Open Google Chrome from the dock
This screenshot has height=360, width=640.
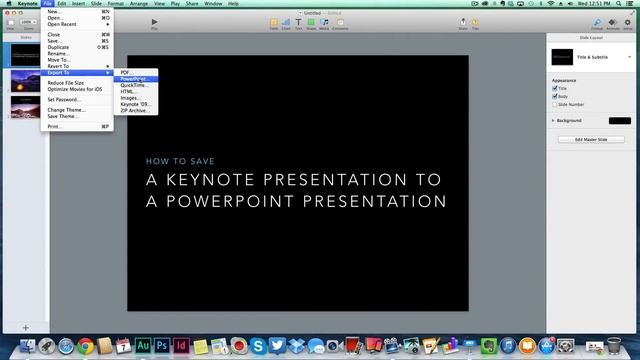click(x=85, y=346)
